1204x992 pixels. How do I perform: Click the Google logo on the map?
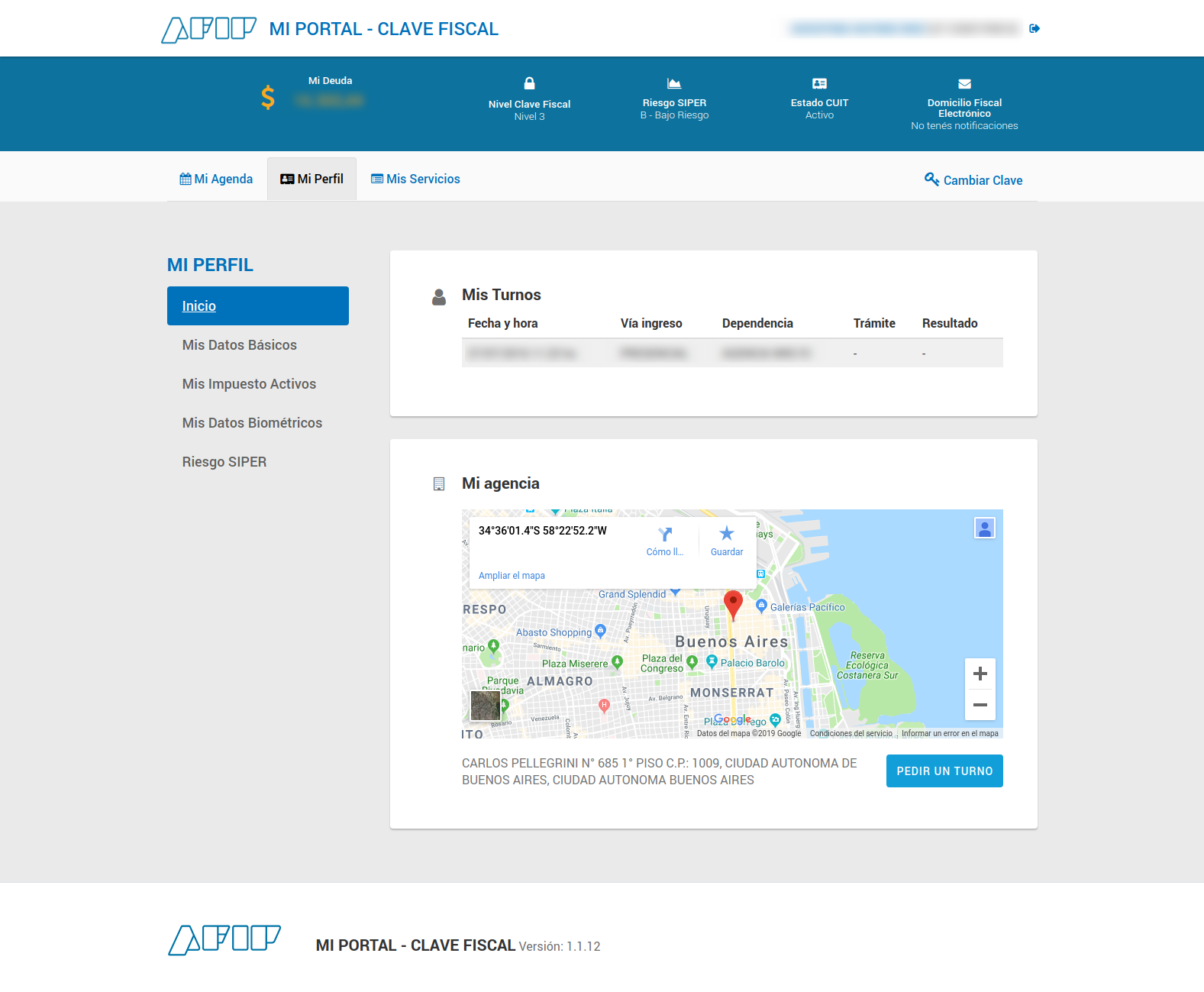732,719
